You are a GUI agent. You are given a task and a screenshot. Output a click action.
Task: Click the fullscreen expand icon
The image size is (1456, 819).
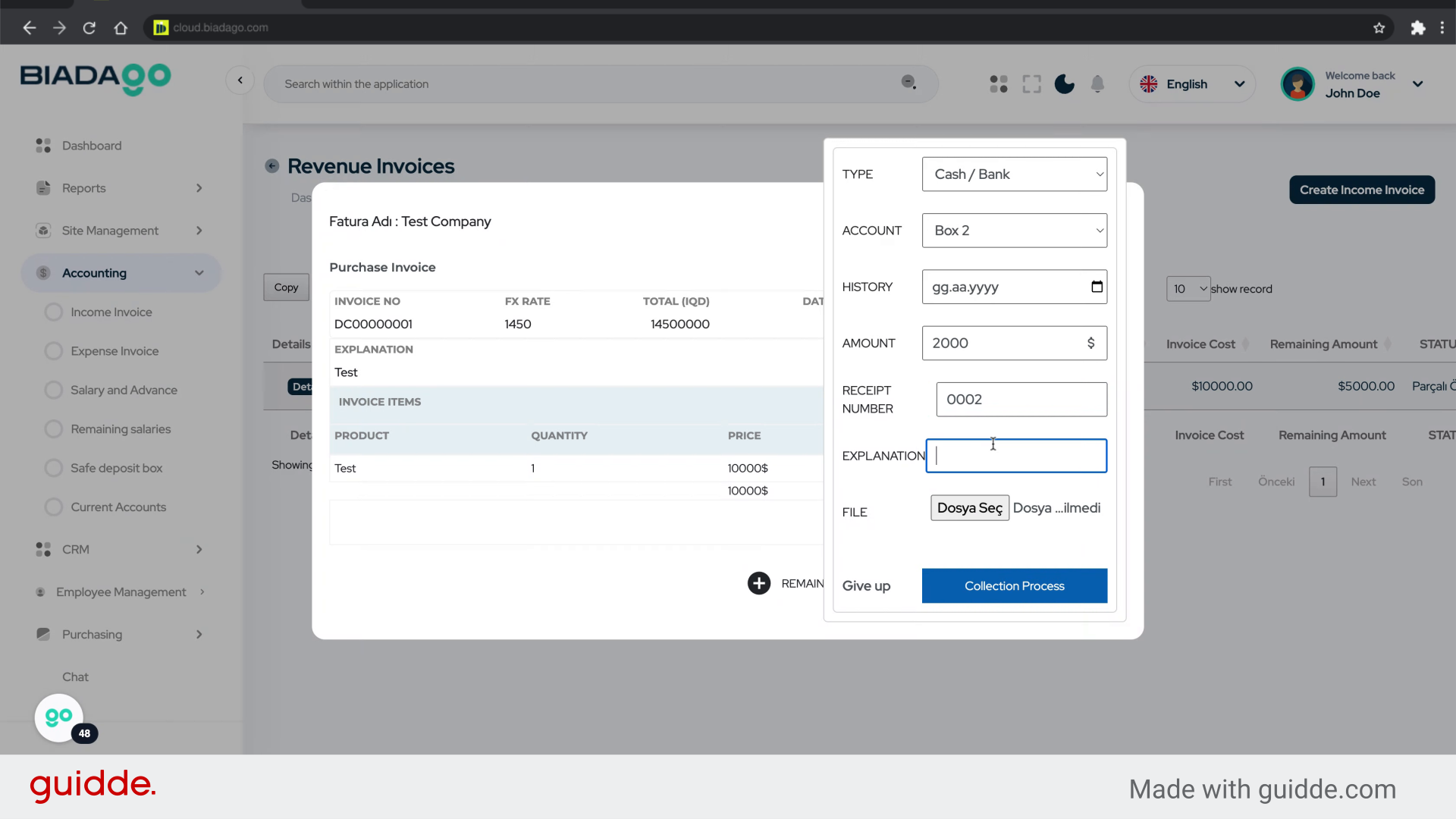[1031, 84]
